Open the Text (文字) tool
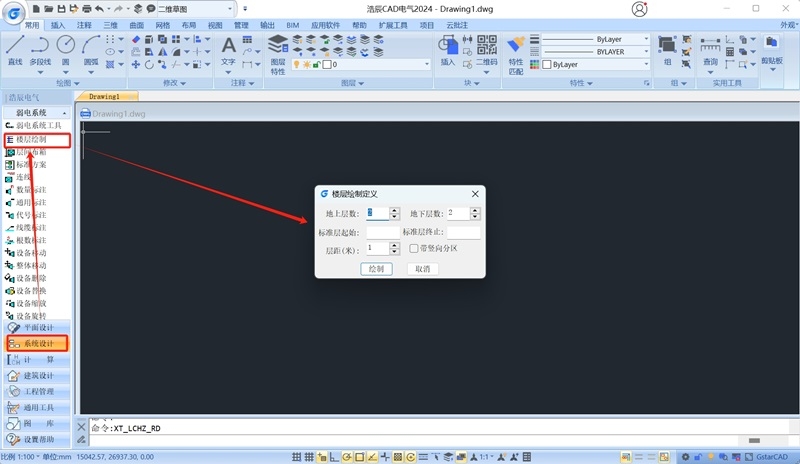 click(x=228, y=50)
